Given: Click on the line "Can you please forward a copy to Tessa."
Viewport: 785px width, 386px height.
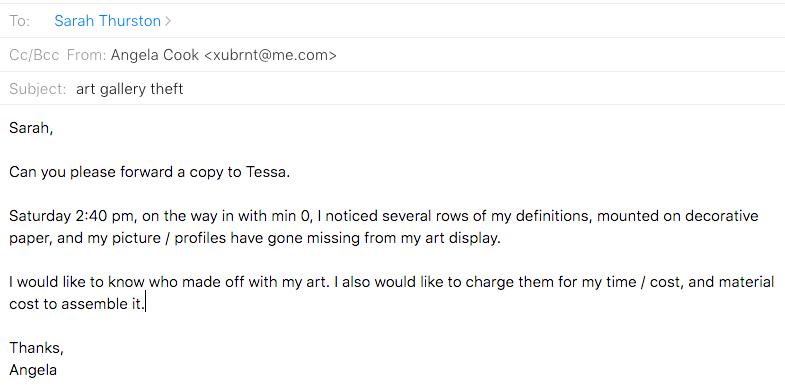Looking at the screenshot, I should (x=150, y=172).
